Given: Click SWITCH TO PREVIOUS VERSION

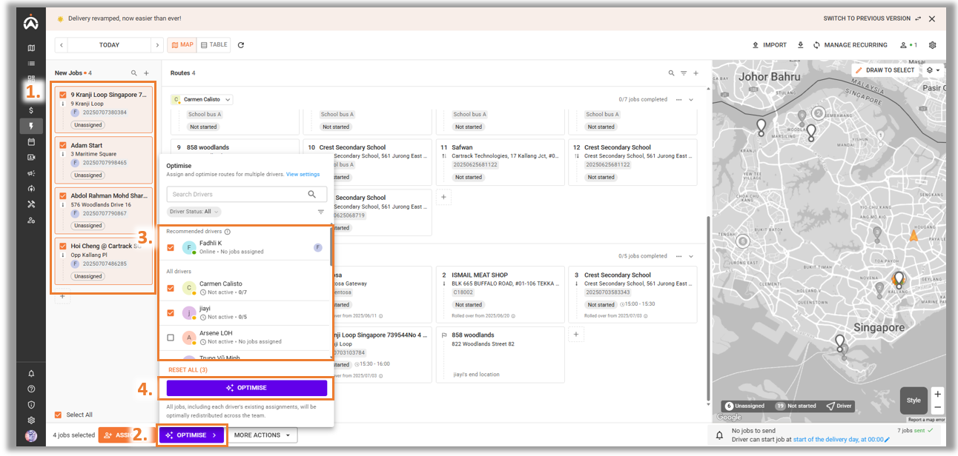Looking at the screenshot, I should [872, 19].
